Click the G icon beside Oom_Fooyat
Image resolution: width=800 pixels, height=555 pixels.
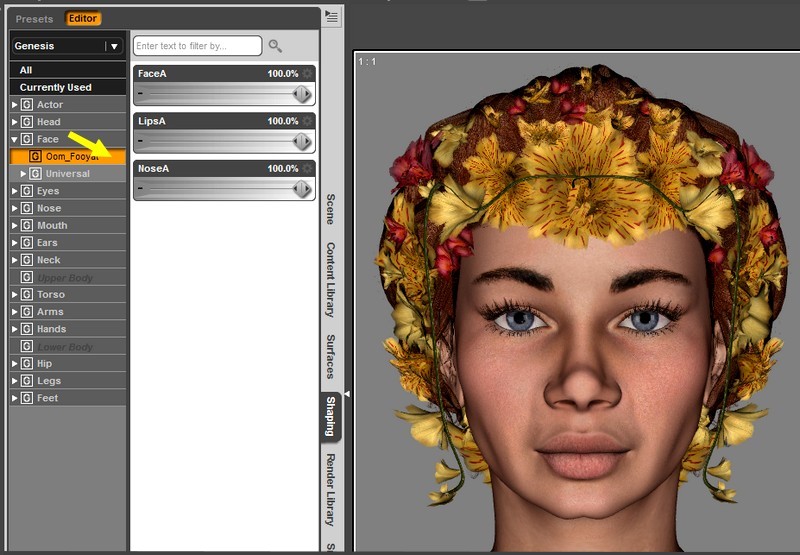(x=35, y=156)
